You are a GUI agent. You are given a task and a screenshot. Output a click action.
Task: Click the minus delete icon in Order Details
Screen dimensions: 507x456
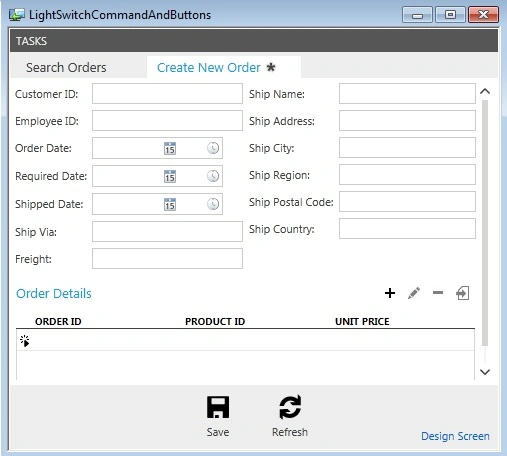[x=438, y=293]
